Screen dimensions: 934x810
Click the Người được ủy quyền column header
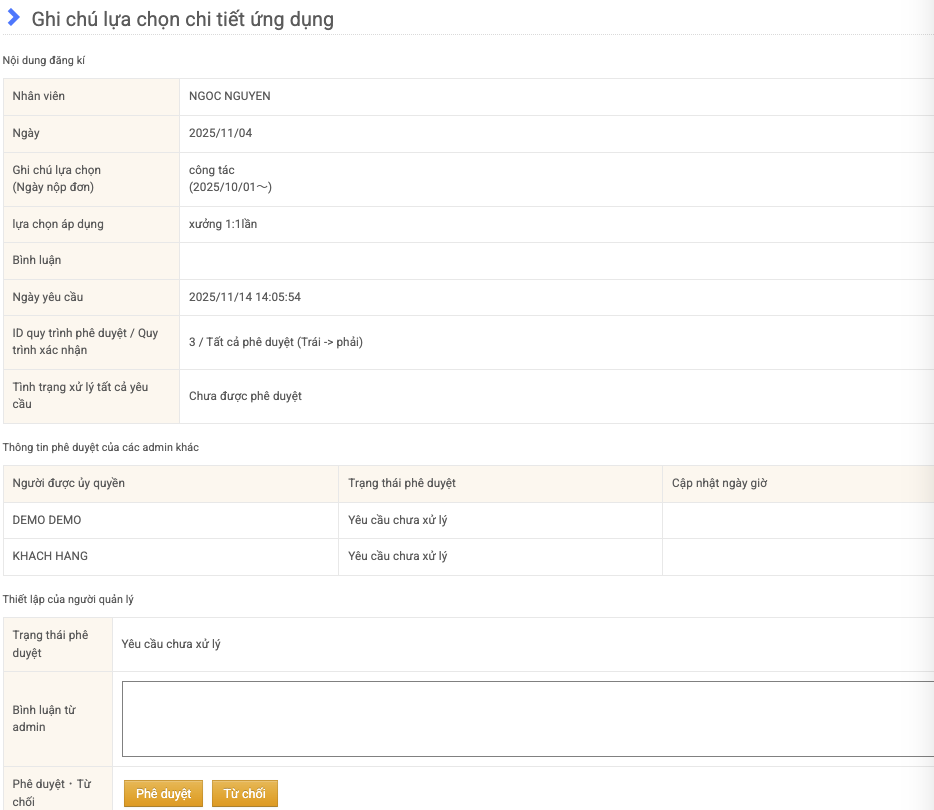(x=69, y=483)
